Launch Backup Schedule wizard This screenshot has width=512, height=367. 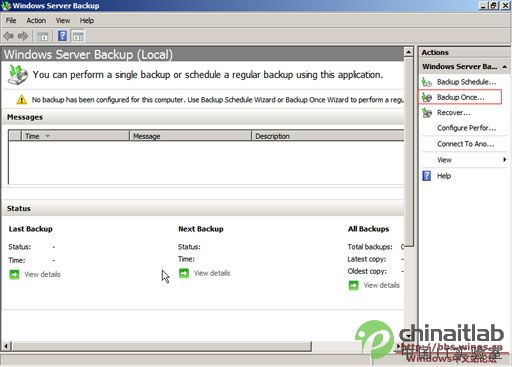[x=466, y=82]
